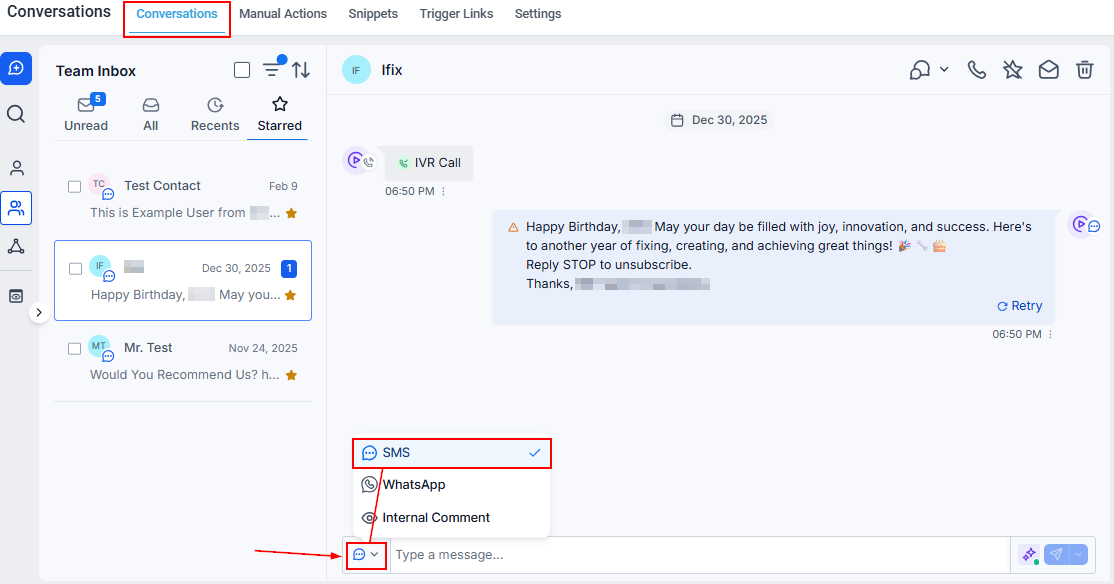This screenshot has width=1114, height=584.
Task: Delete the conversation with the trash icon
Action: [x=1084, y=70]
